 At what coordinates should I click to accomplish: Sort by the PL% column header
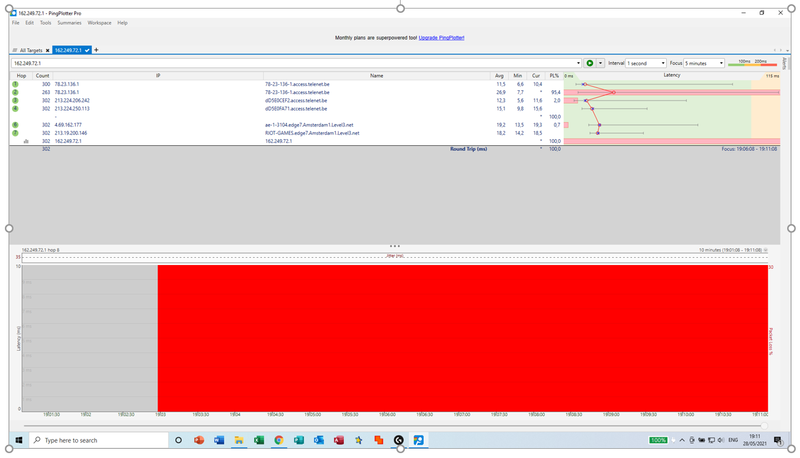tap(553, 75)
